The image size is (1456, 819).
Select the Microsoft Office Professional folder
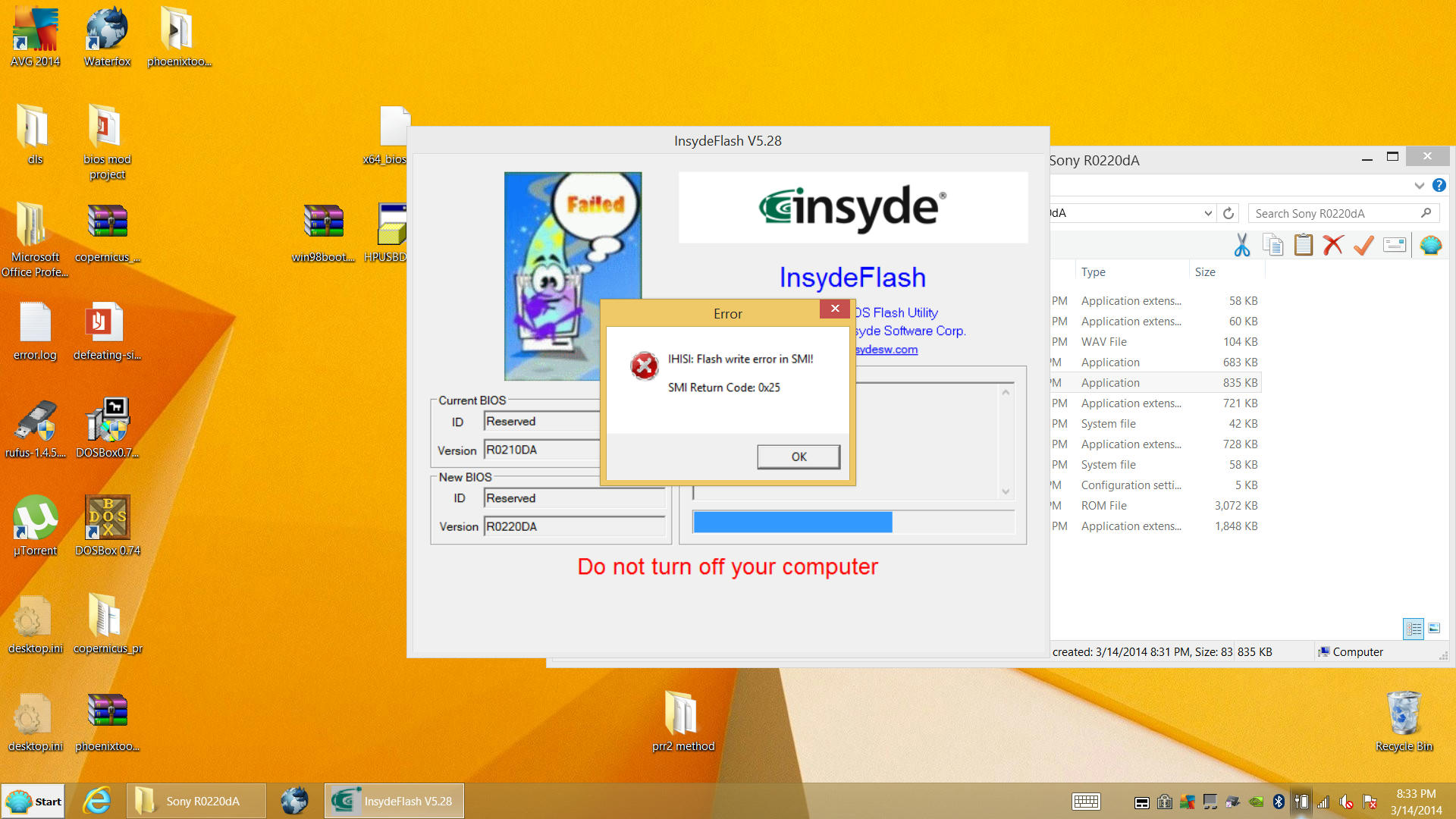[35, 240]
